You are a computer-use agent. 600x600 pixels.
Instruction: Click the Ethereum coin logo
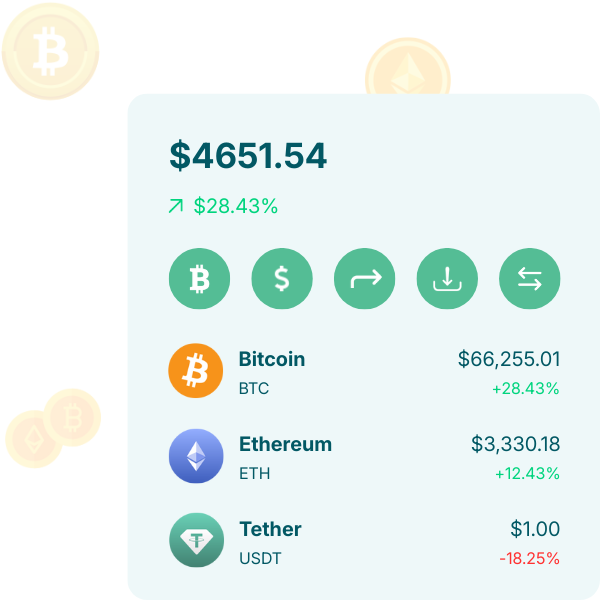pyautogui.click(x=196, y=456)
